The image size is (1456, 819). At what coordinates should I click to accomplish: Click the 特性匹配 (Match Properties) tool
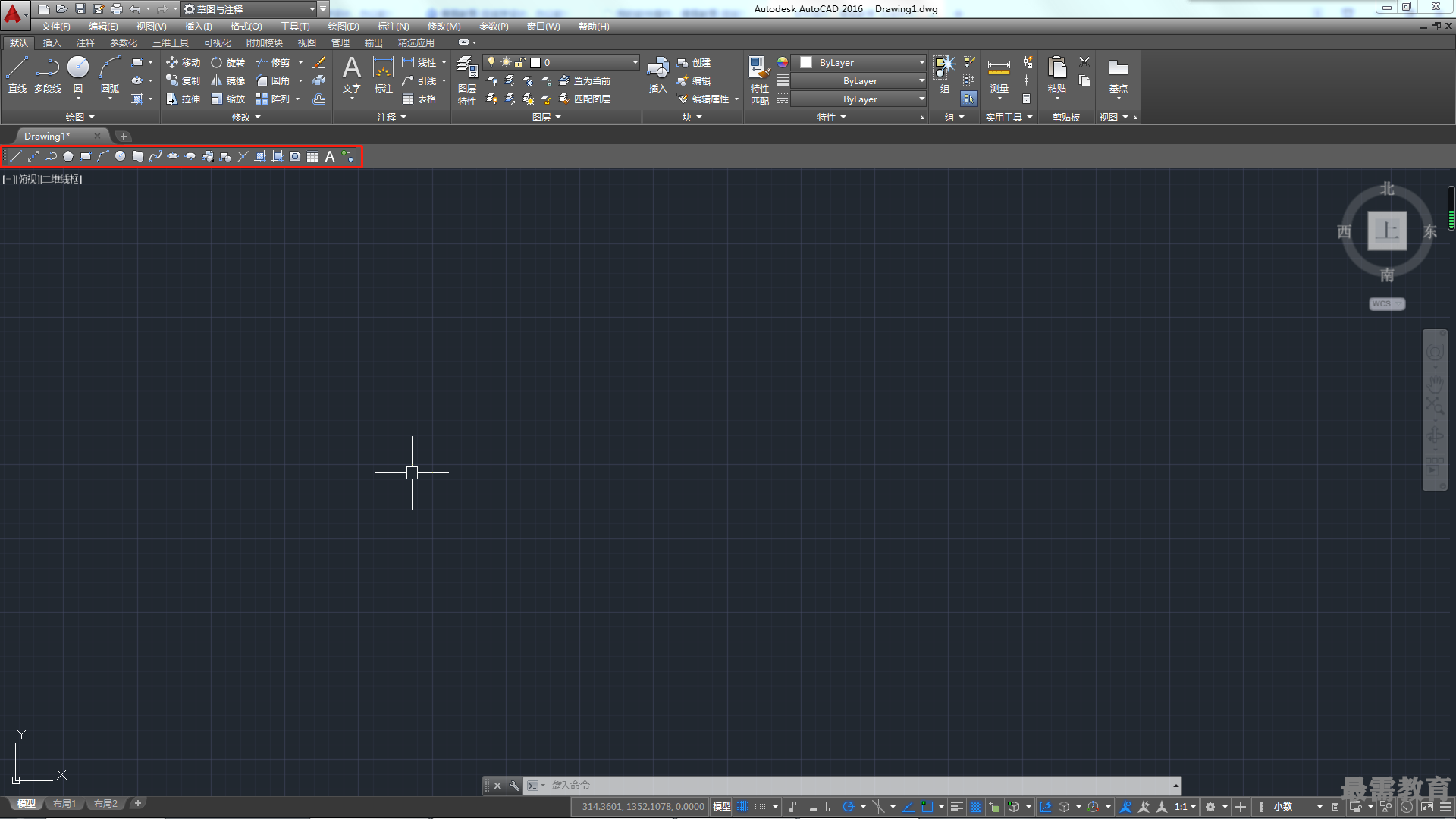(759, 80)
